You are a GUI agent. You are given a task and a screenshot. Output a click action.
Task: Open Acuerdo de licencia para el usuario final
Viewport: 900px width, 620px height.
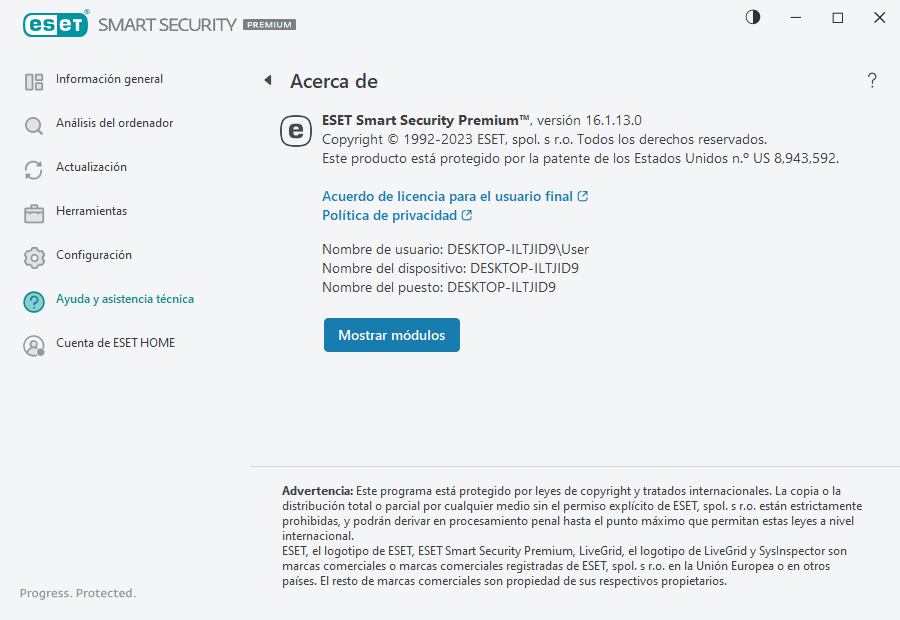[447, 196]
